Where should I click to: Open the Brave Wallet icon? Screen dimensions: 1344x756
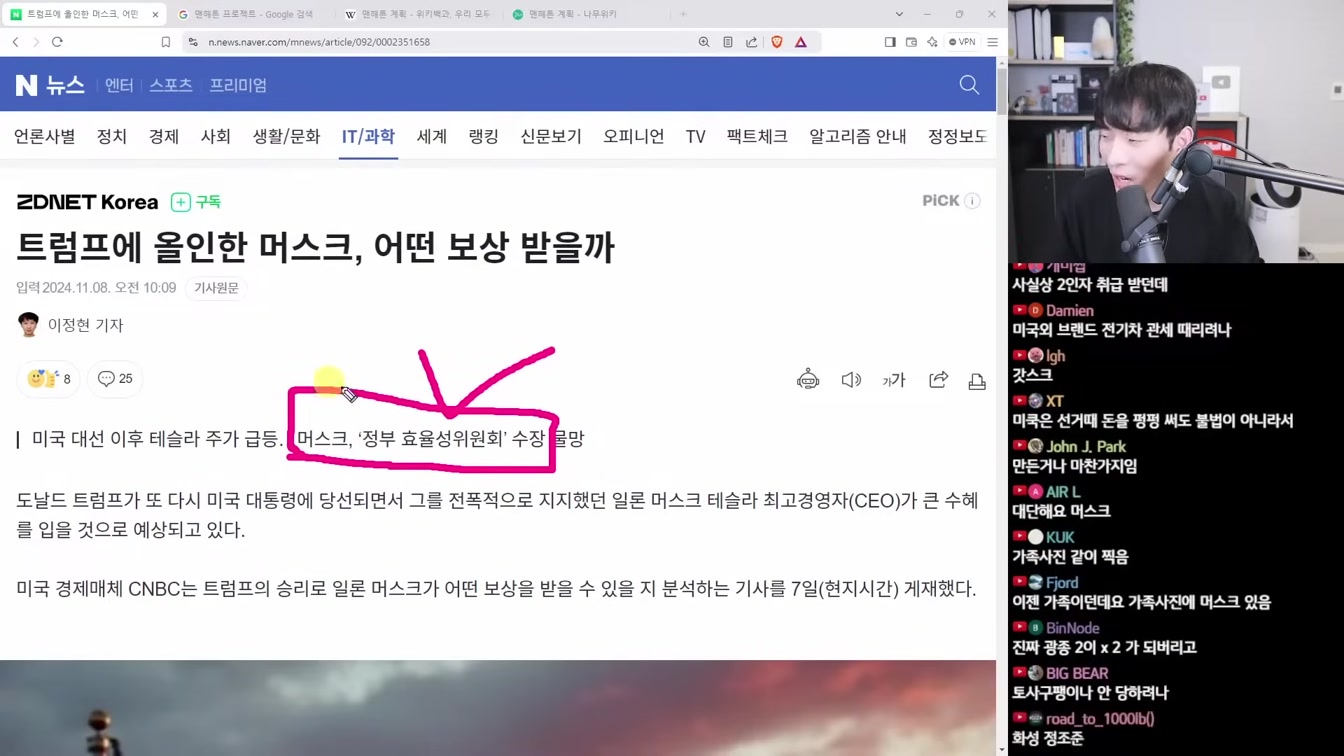(x=911, y=42)
